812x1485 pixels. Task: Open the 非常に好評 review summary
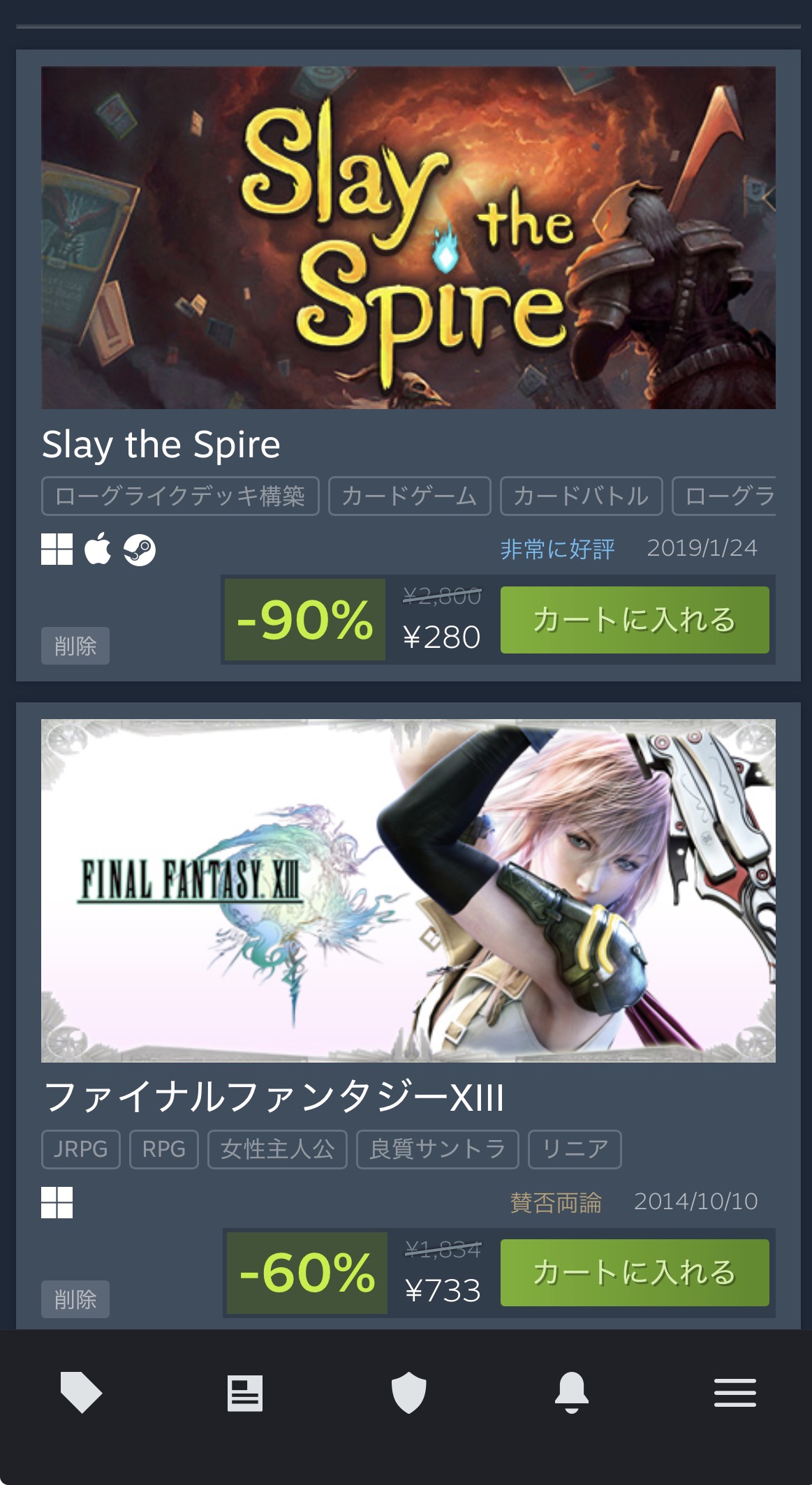557,549
